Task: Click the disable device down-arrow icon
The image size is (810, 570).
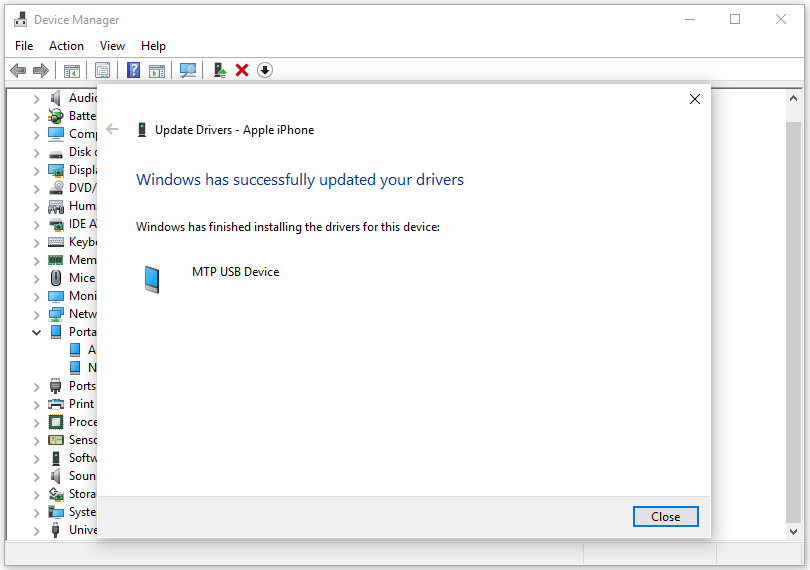Action: 265,70
